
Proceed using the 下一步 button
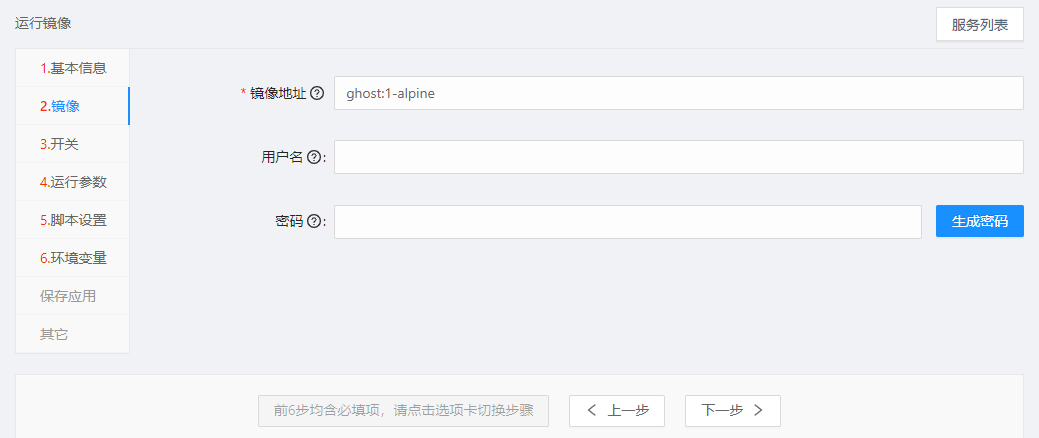pos(732,410)
